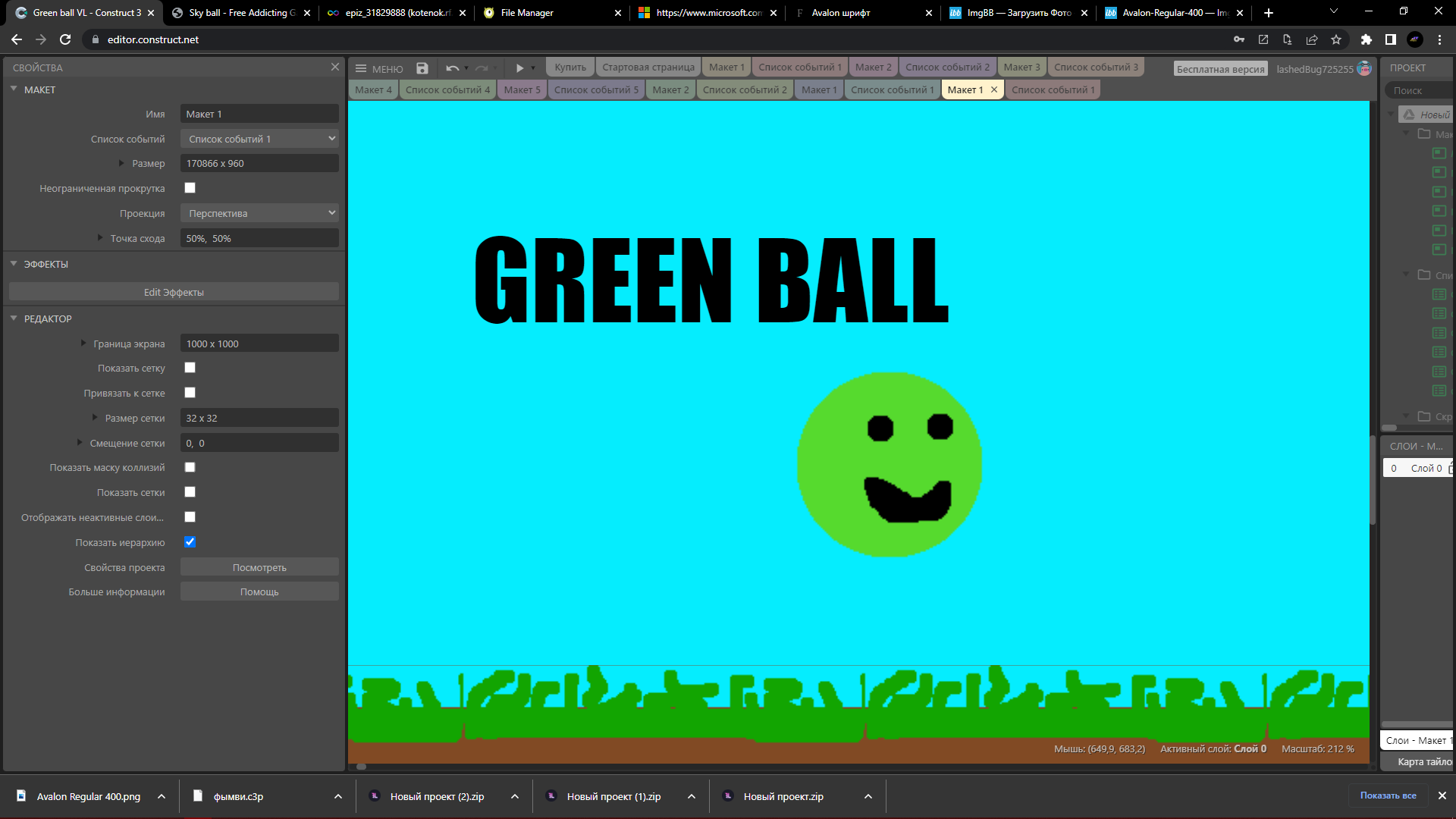Viewport: 1456px width, 819px height.
Task: Open the Макет 4 tab
Action: (x=373, y=89)
